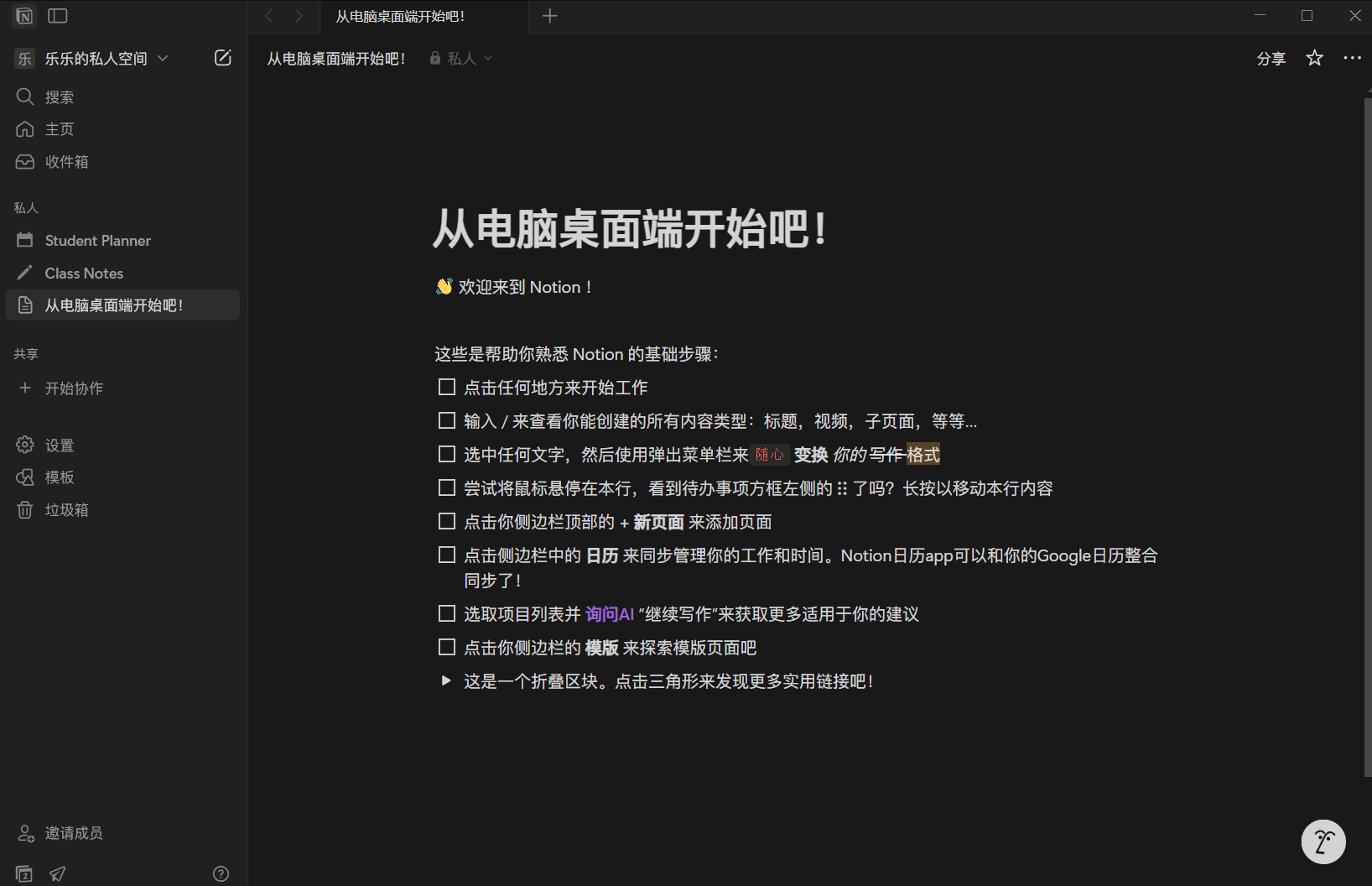Click the home icon next to 主页

25,129
